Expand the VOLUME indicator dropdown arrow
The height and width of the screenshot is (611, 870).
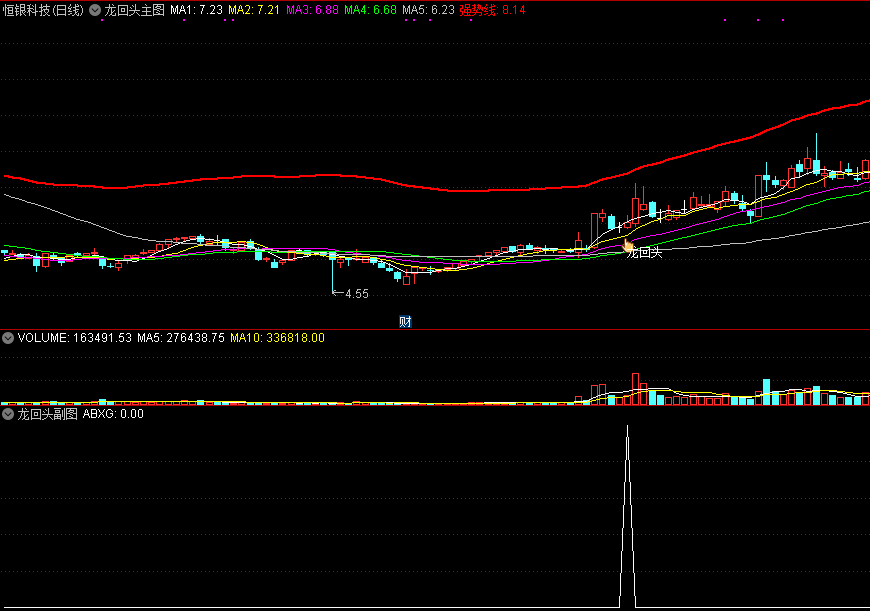pyautogui.click(x=8, y=338)
